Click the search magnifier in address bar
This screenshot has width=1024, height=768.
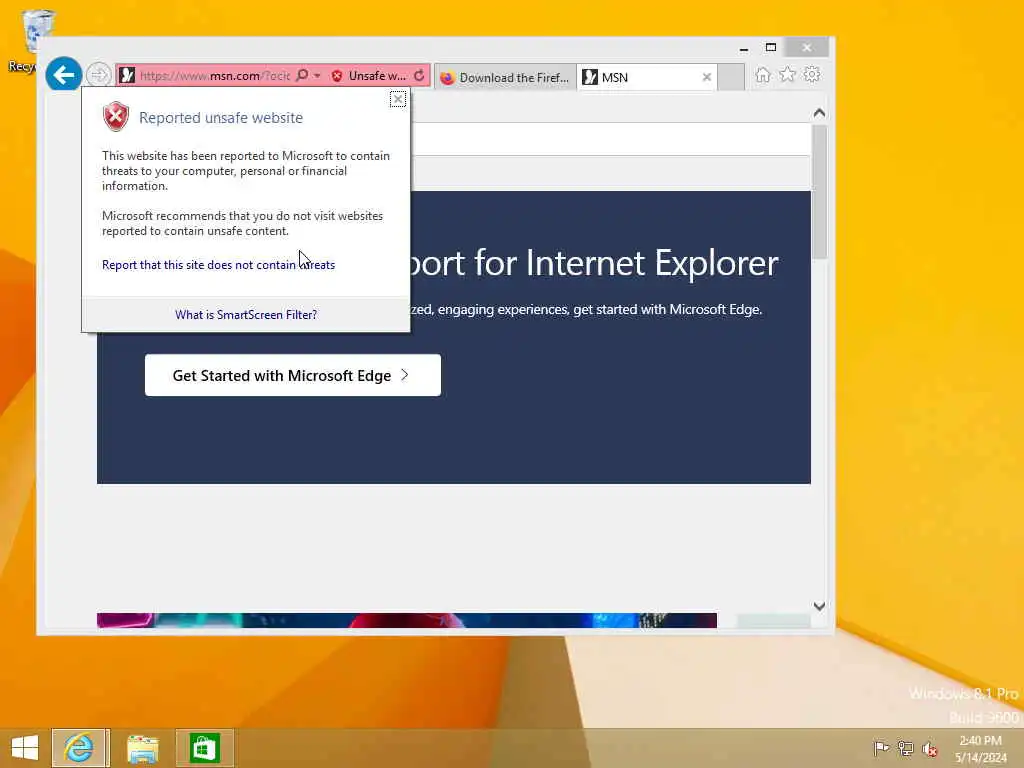(x=302, y=76)
